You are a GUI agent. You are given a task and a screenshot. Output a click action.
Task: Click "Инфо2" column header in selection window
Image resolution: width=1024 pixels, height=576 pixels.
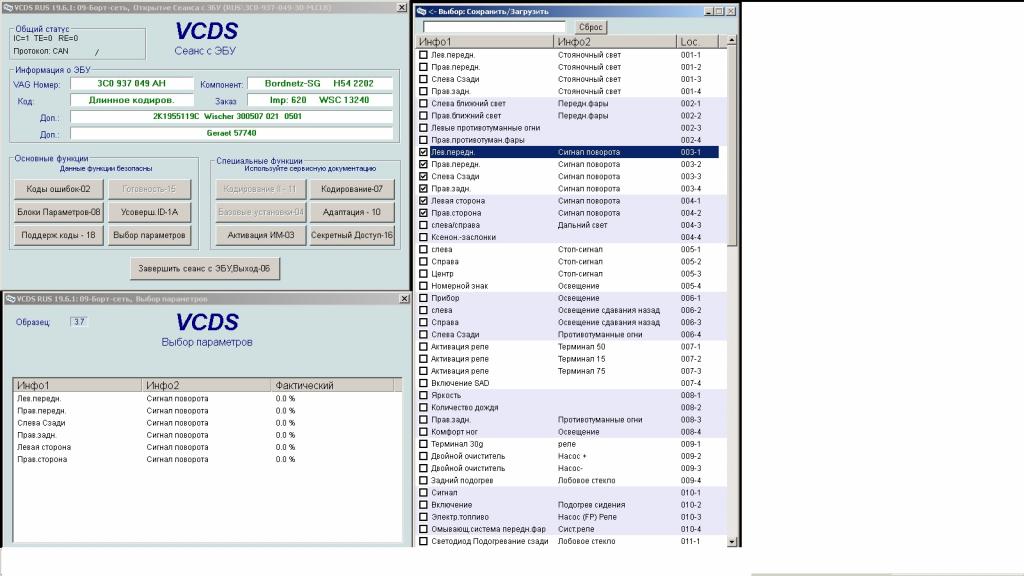point(615,42)
